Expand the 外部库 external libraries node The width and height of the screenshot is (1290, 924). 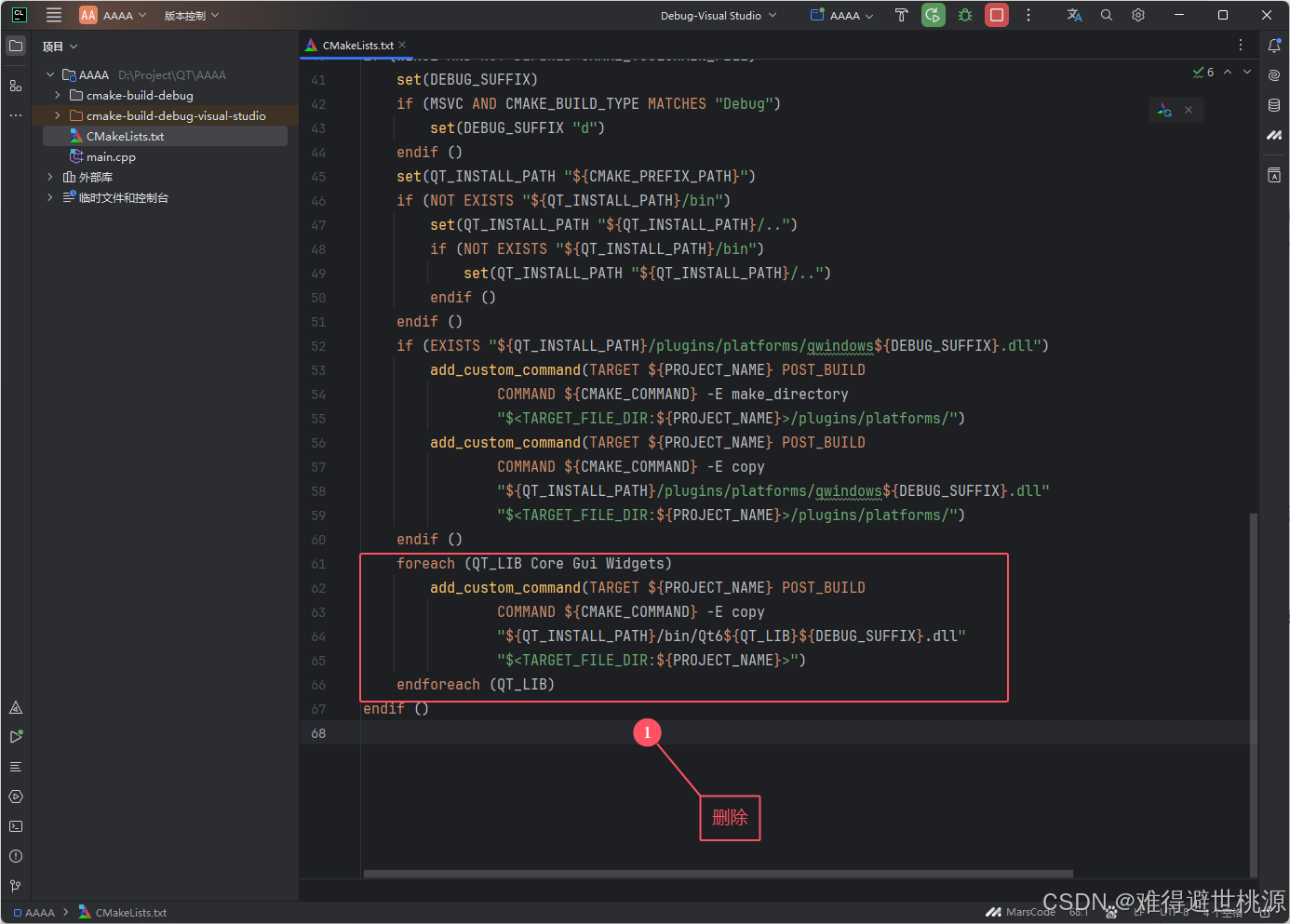pyautogui.click(x=50, y=177)
